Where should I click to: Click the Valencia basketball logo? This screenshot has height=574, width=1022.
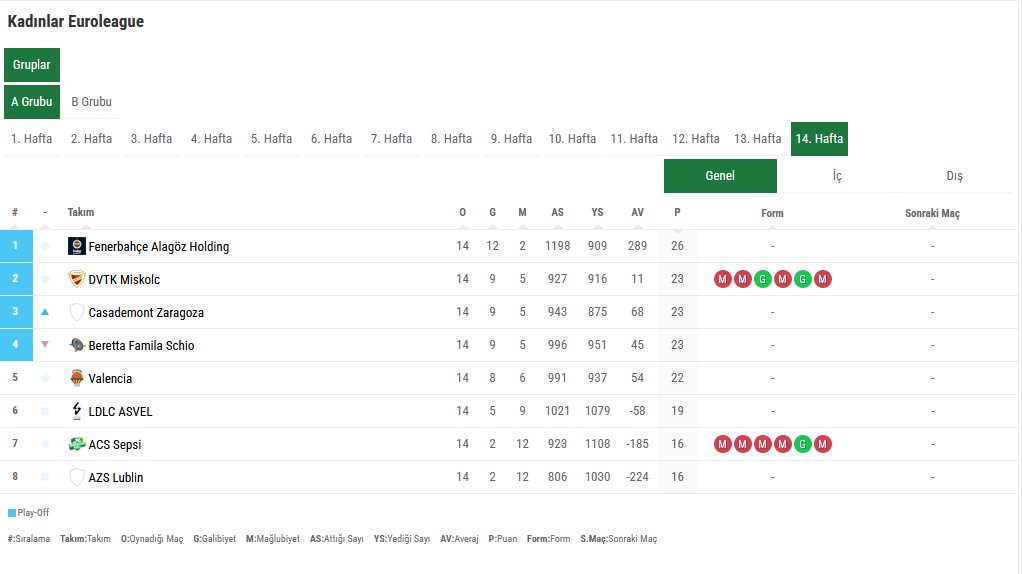[77, 378]
